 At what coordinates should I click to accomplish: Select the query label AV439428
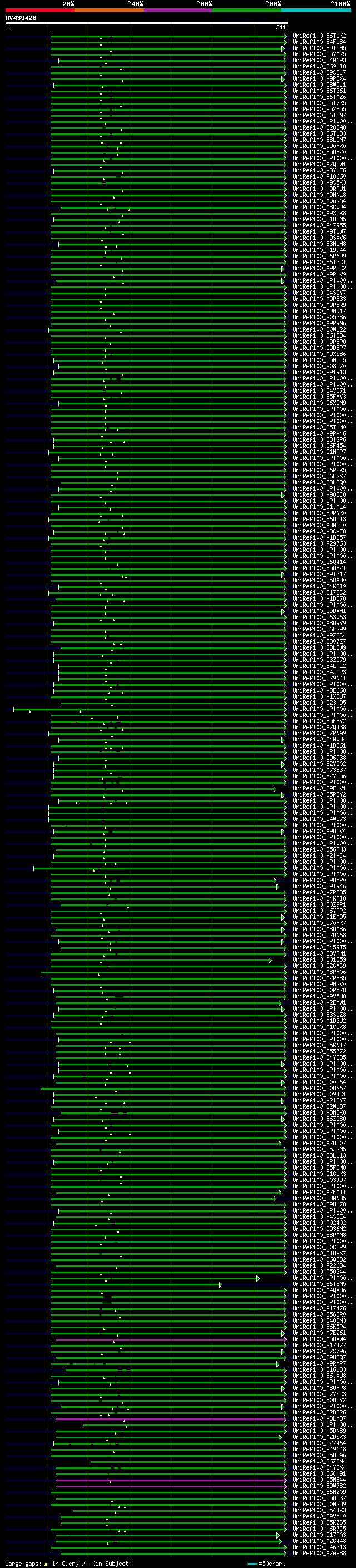tap(21, 18)
